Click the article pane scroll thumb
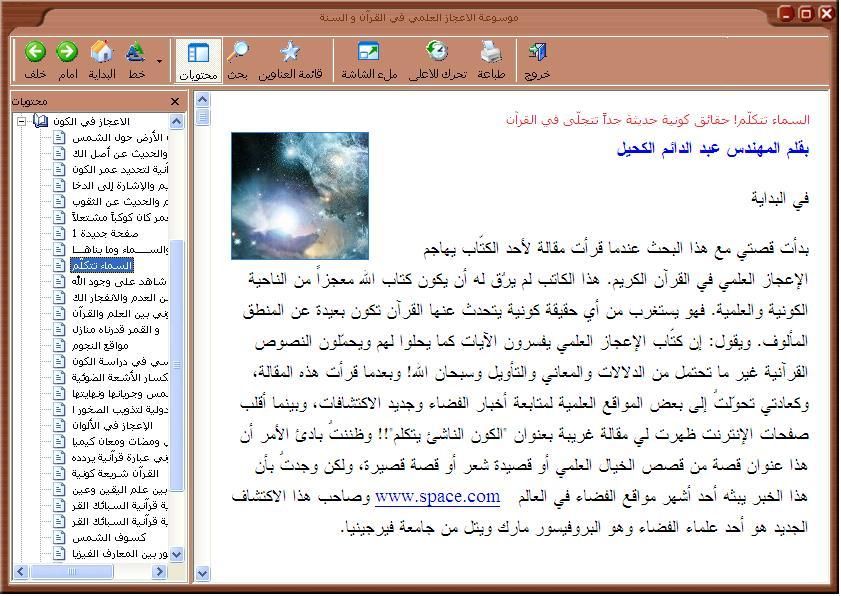Viewport: 841px width, 596px height. coord(202,117)
